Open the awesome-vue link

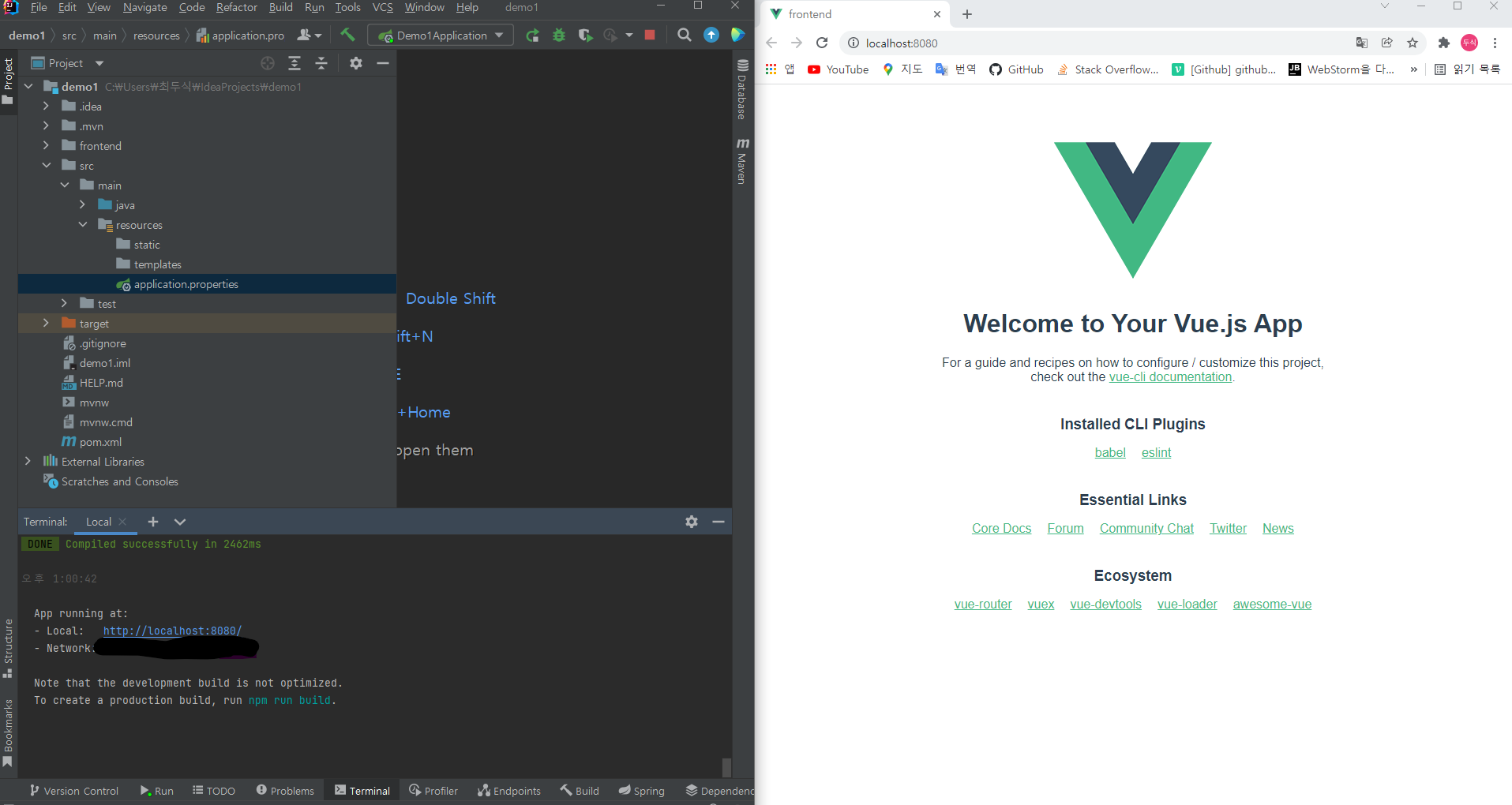pyautogui.click(x=1272, y=604)
